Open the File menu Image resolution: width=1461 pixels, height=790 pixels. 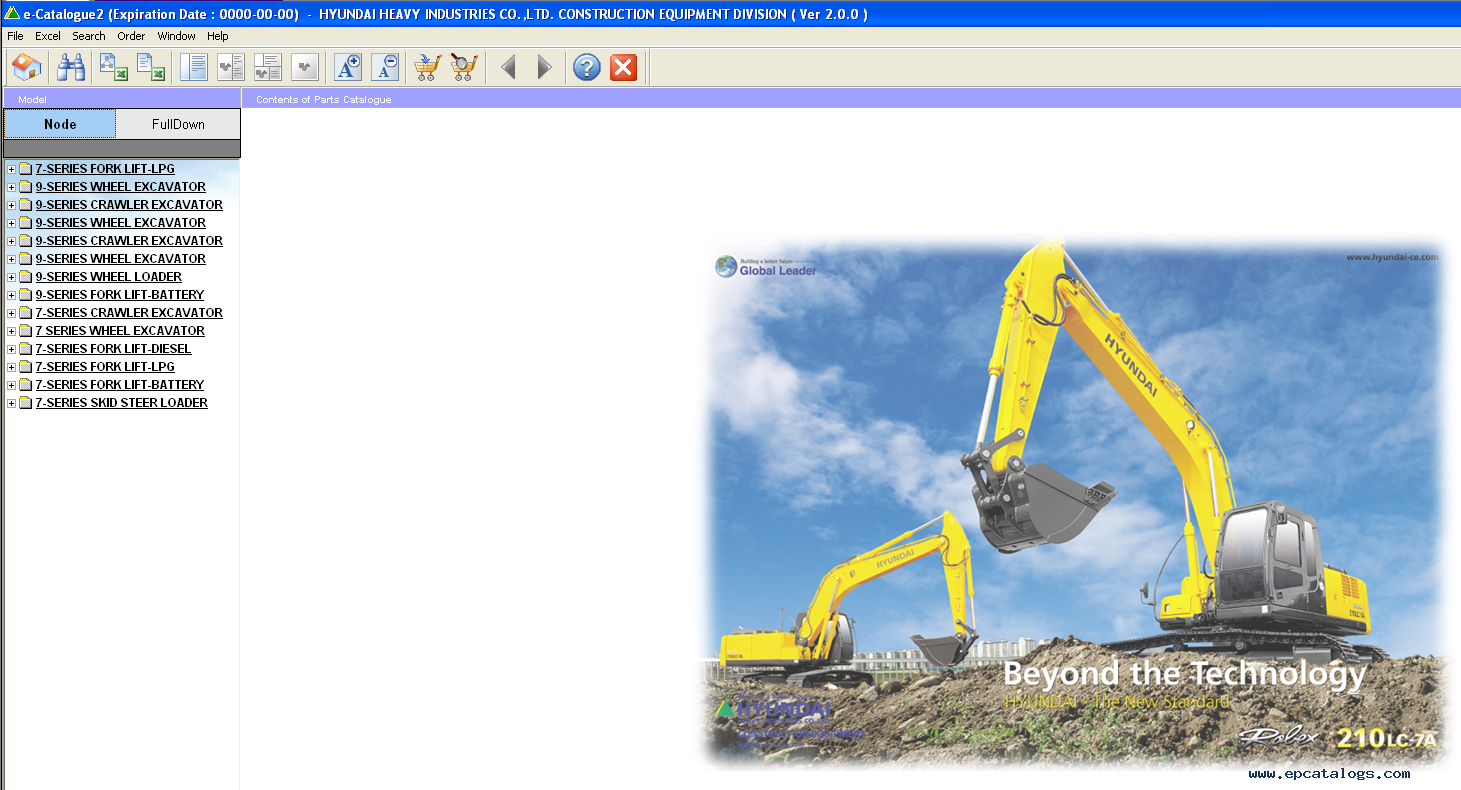click(15, 36)
